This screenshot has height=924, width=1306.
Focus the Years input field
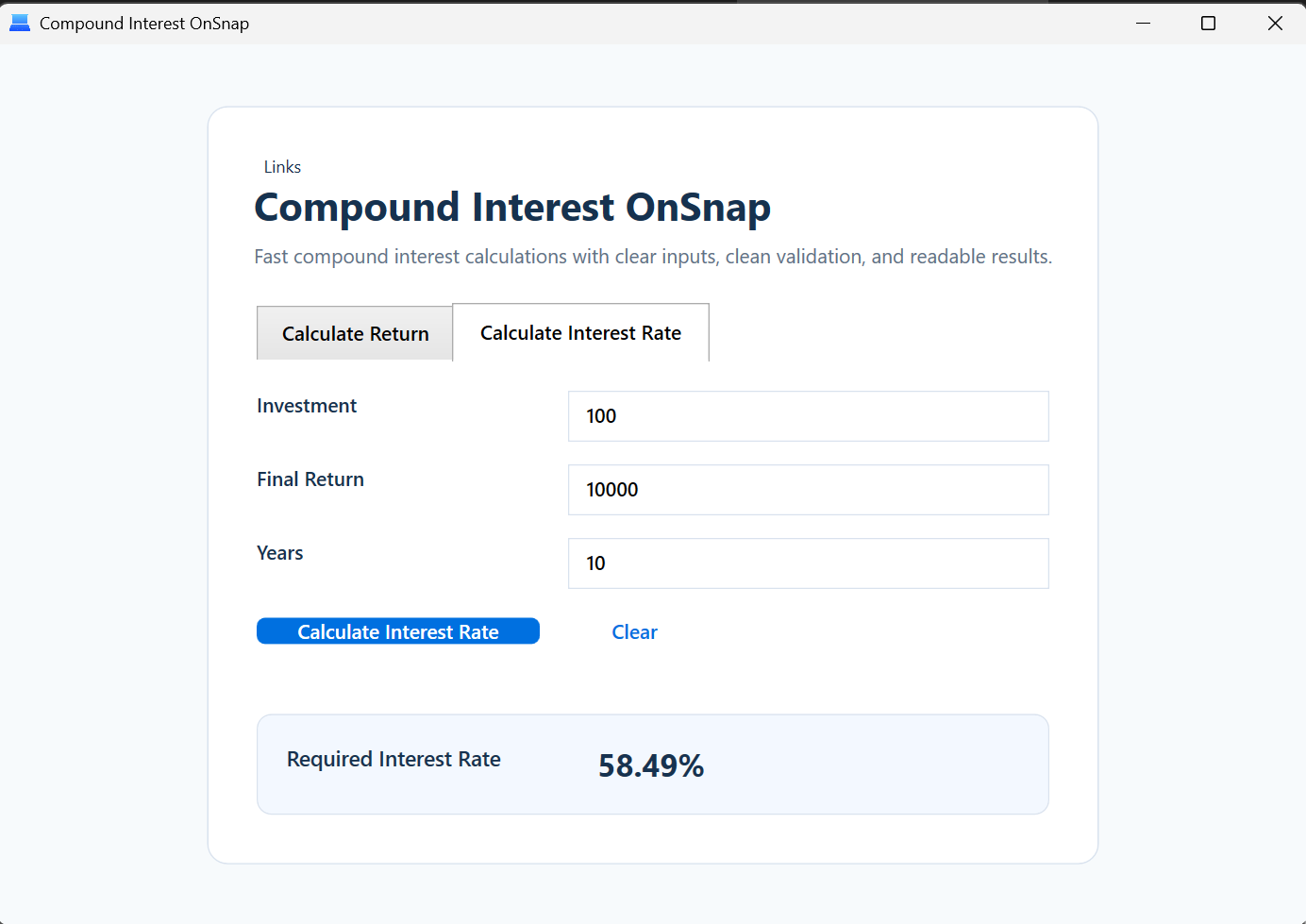(808, 563)
